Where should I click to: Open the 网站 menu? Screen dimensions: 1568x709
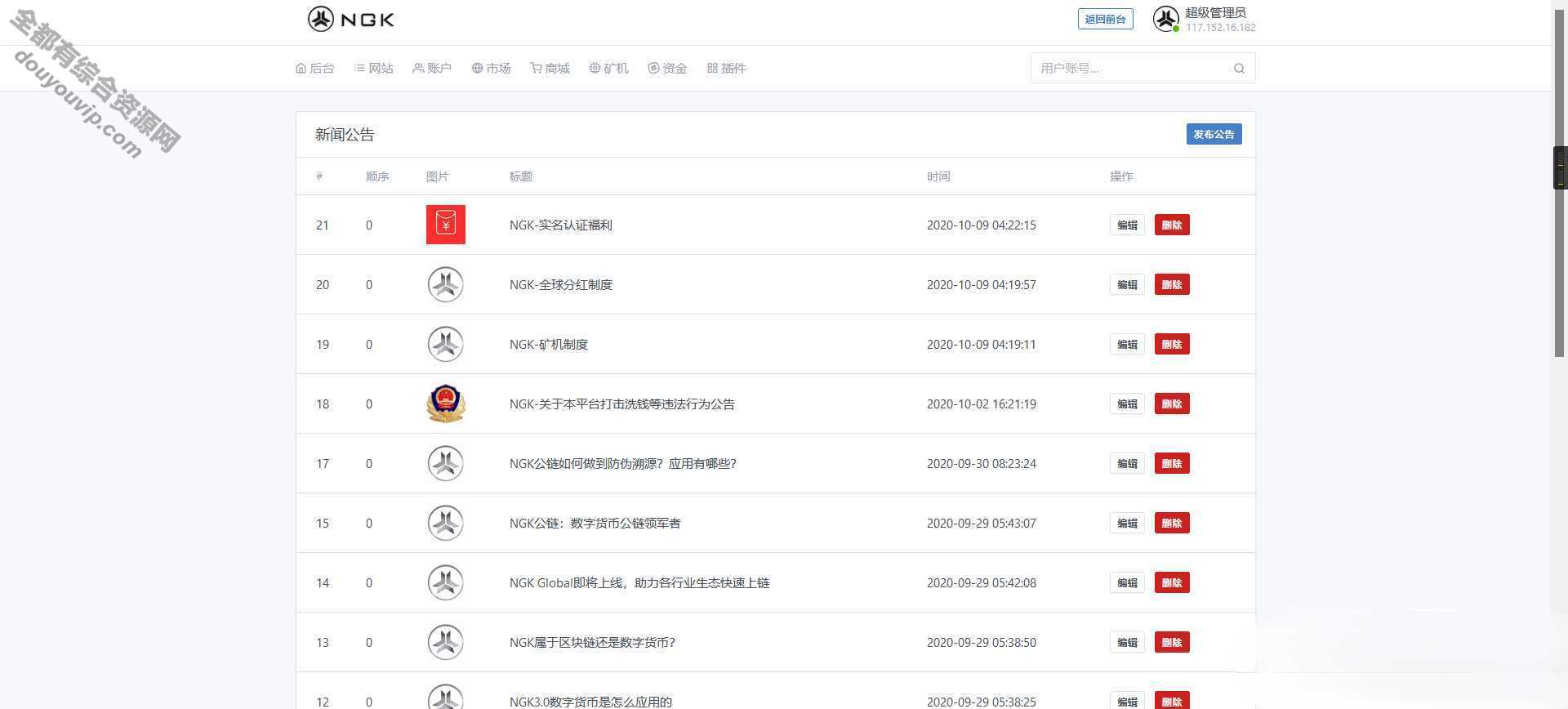[374, 68]
